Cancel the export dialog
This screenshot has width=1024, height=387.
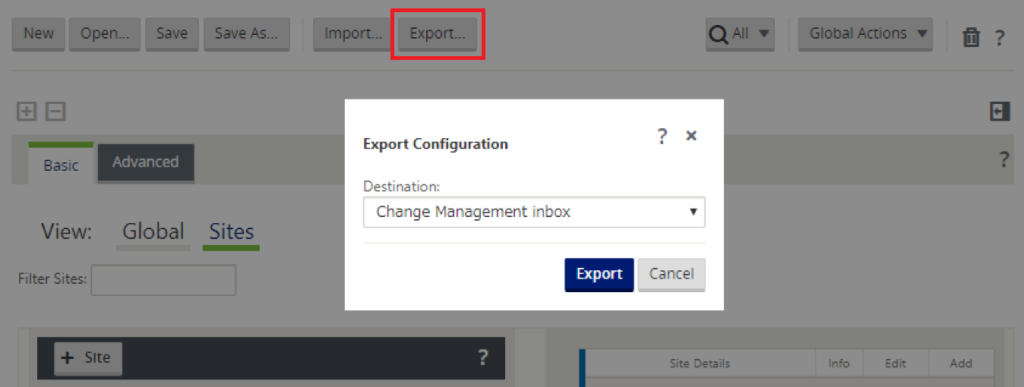pos(671,274)
